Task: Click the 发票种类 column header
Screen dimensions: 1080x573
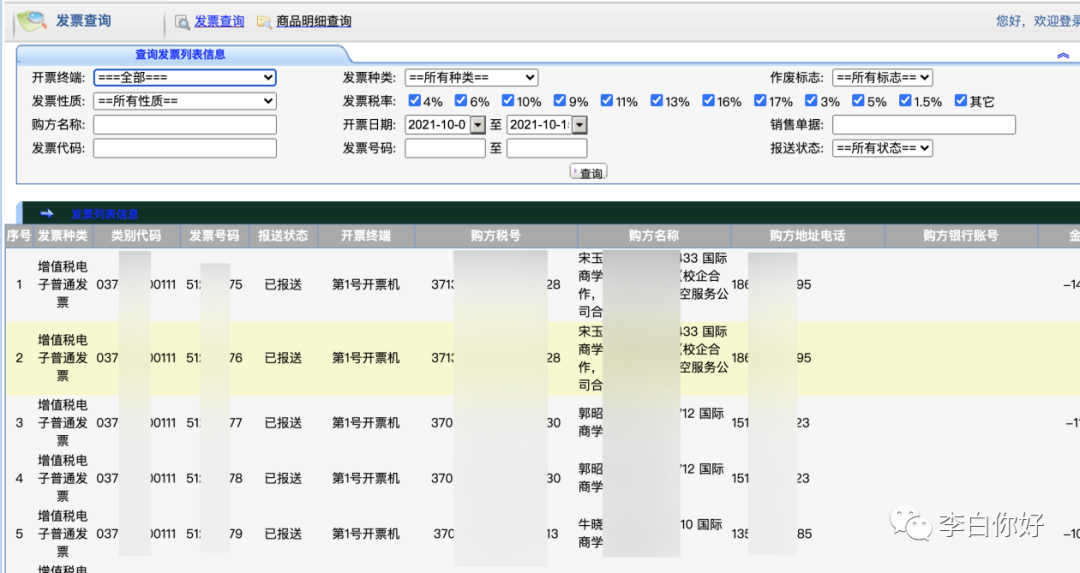Action: (x=63, y=236)
